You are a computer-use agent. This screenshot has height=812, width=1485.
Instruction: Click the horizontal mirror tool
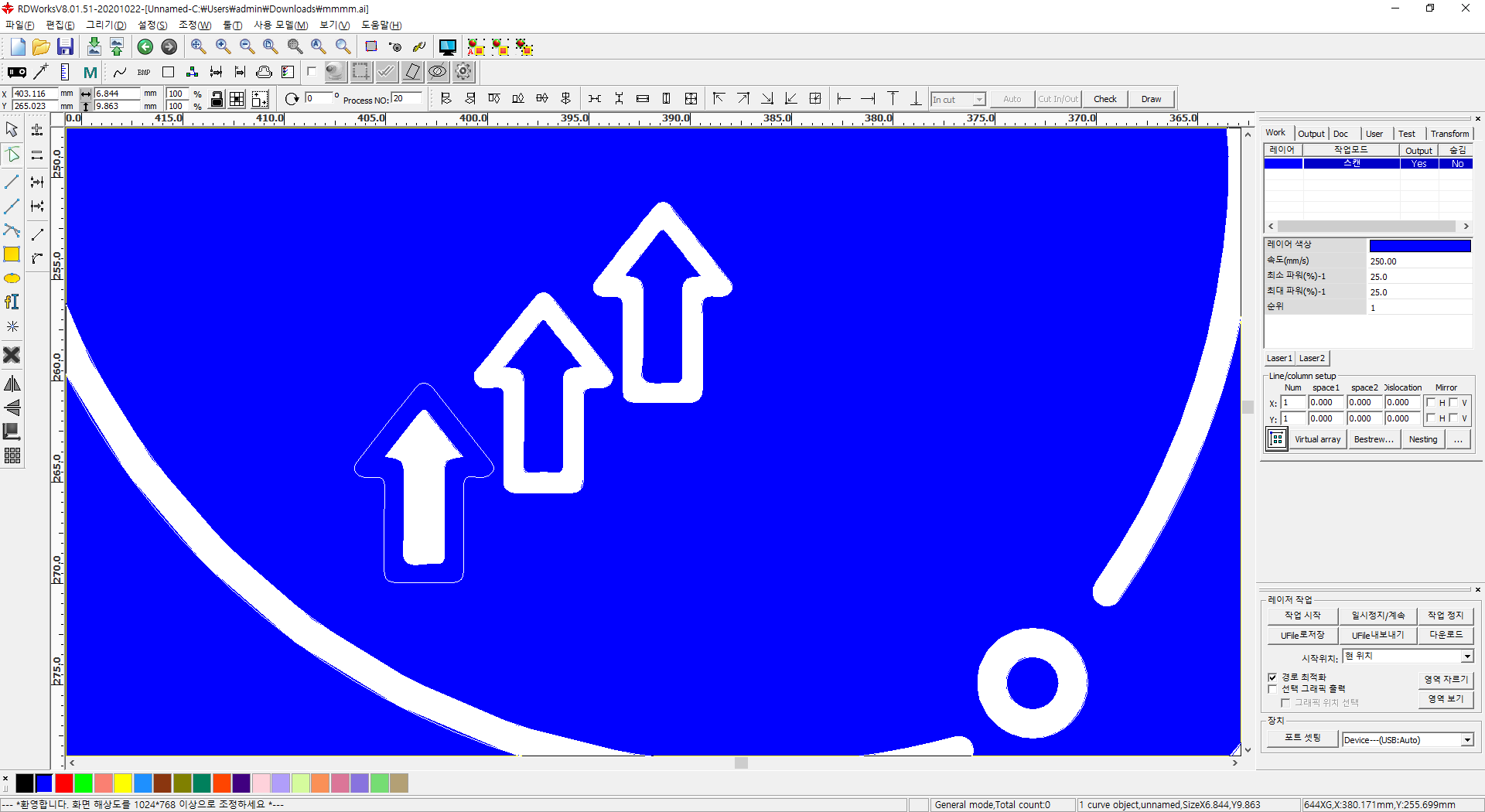pos(12,384)
